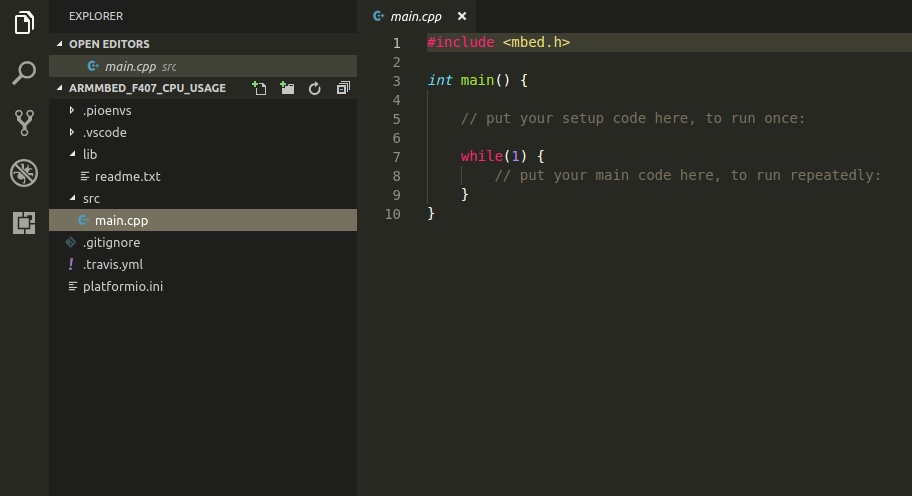
Task: Collapse the lib folder arrow
Action: click(x=72, y=154)
